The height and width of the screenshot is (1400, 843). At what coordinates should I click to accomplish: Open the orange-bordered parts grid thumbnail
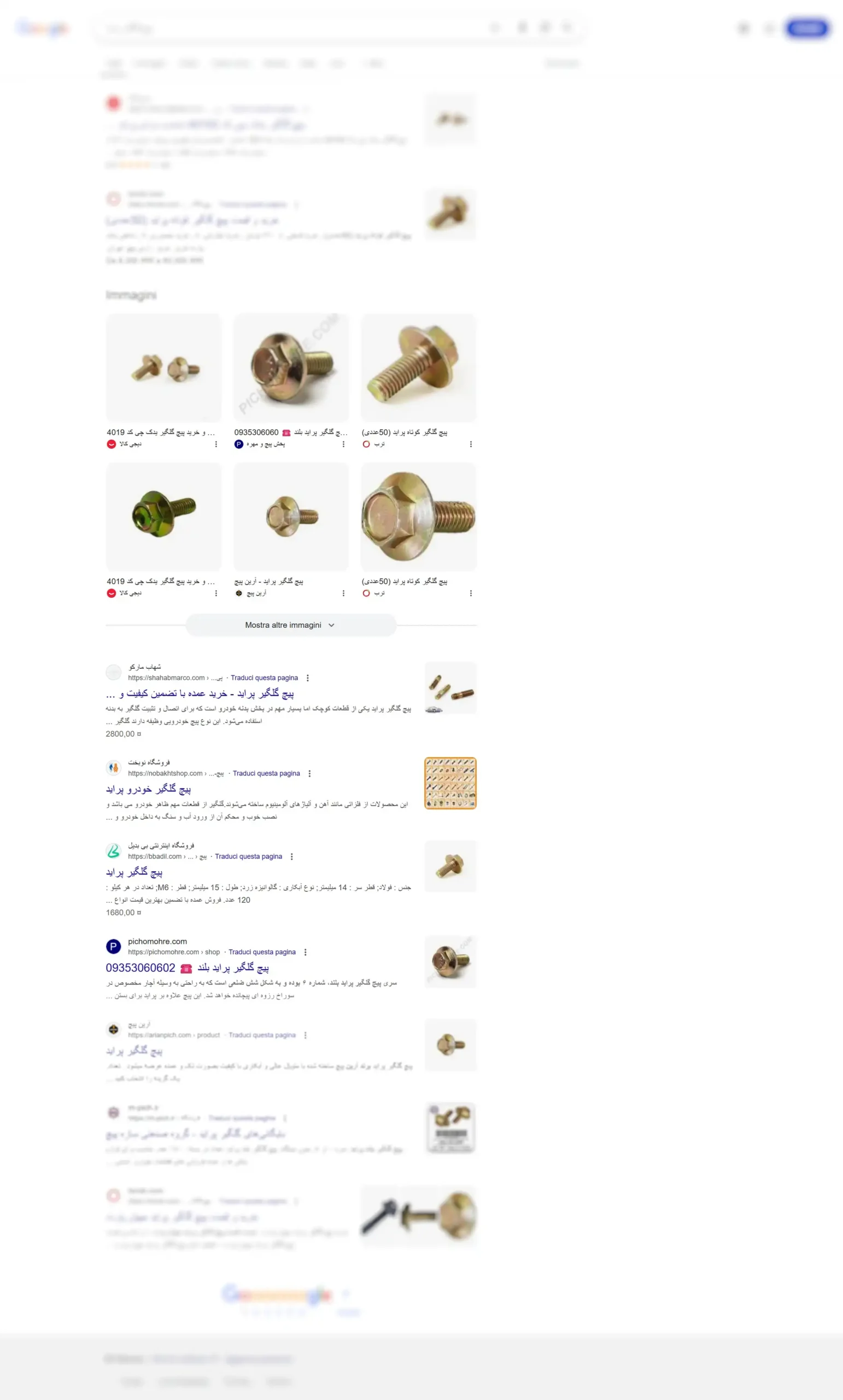tap(450, 783)
